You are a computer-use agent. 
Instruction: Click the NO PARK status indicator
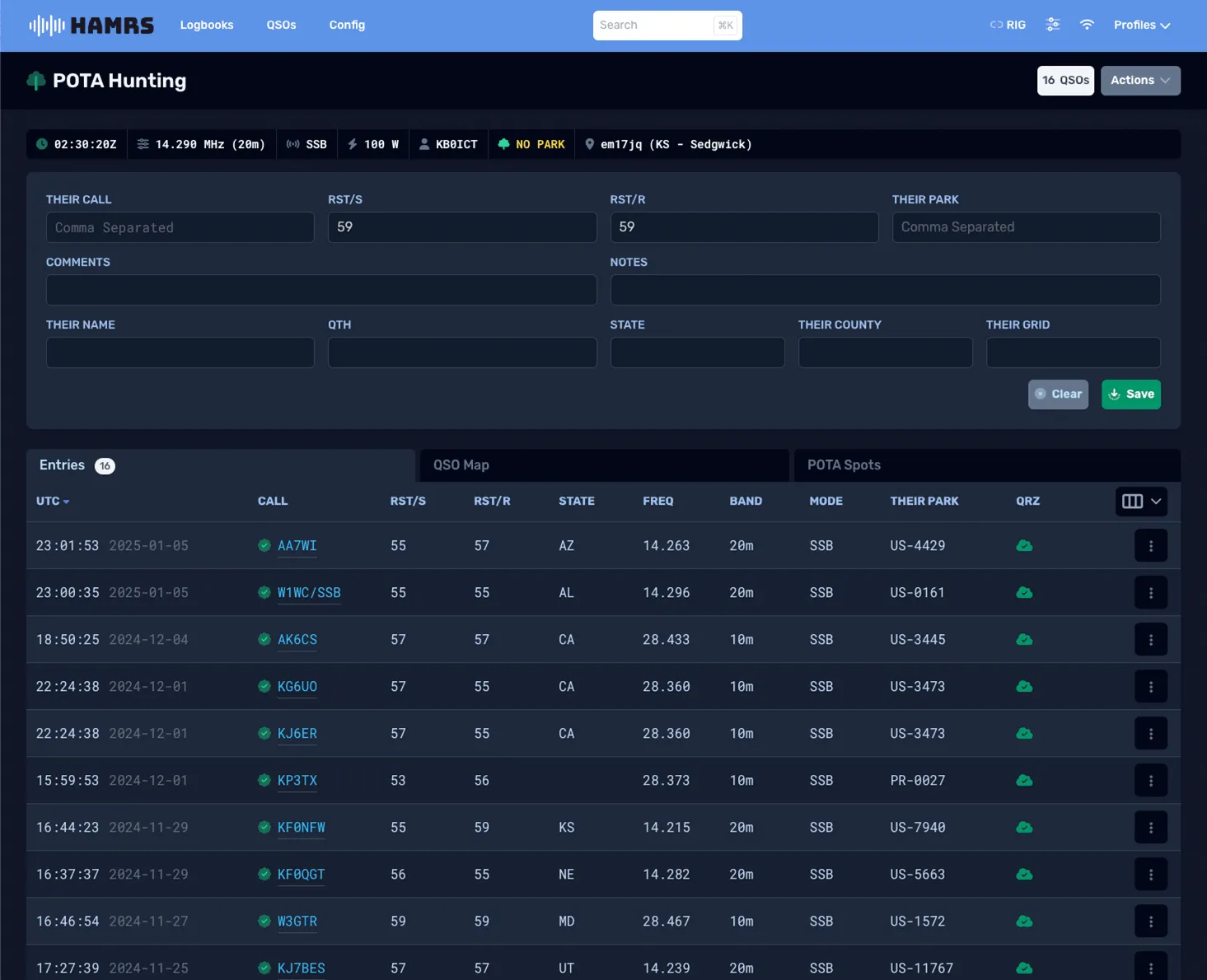point(531,144)
